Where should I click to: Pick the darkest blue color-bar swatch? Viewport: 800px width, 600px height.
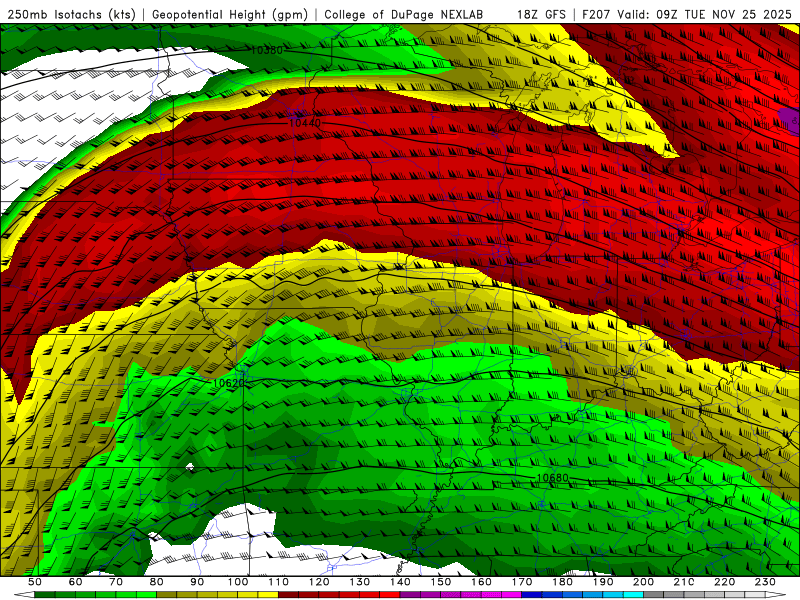532,594
